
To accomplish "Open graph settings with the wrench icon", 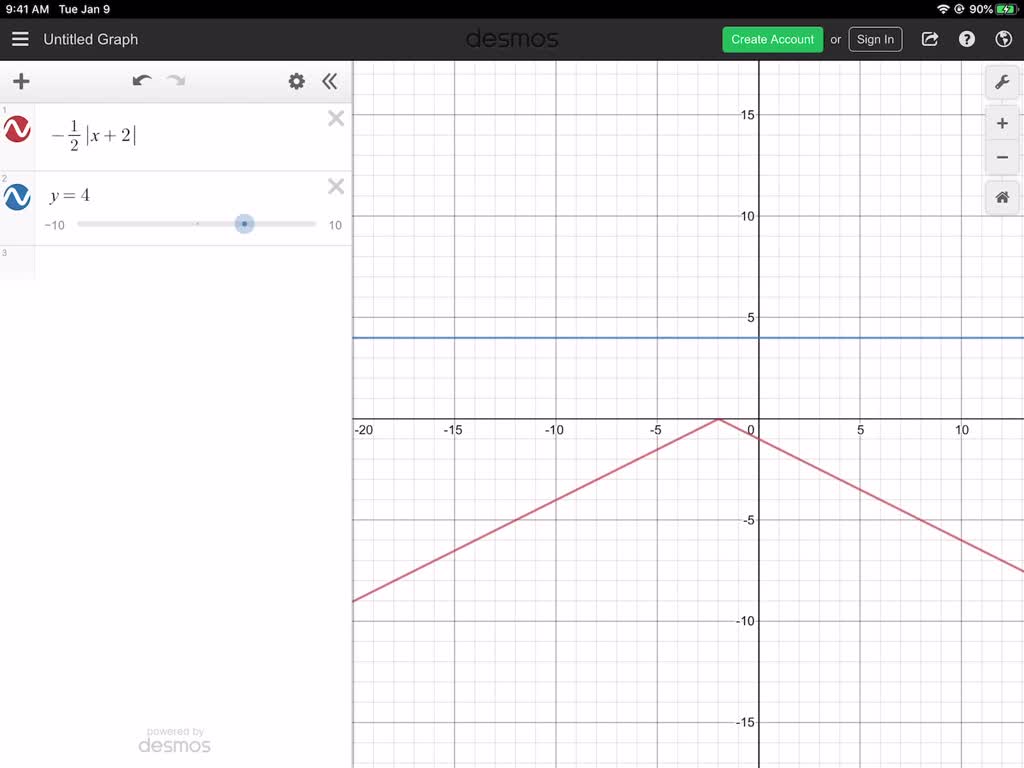I will [x=1002, y=82].
